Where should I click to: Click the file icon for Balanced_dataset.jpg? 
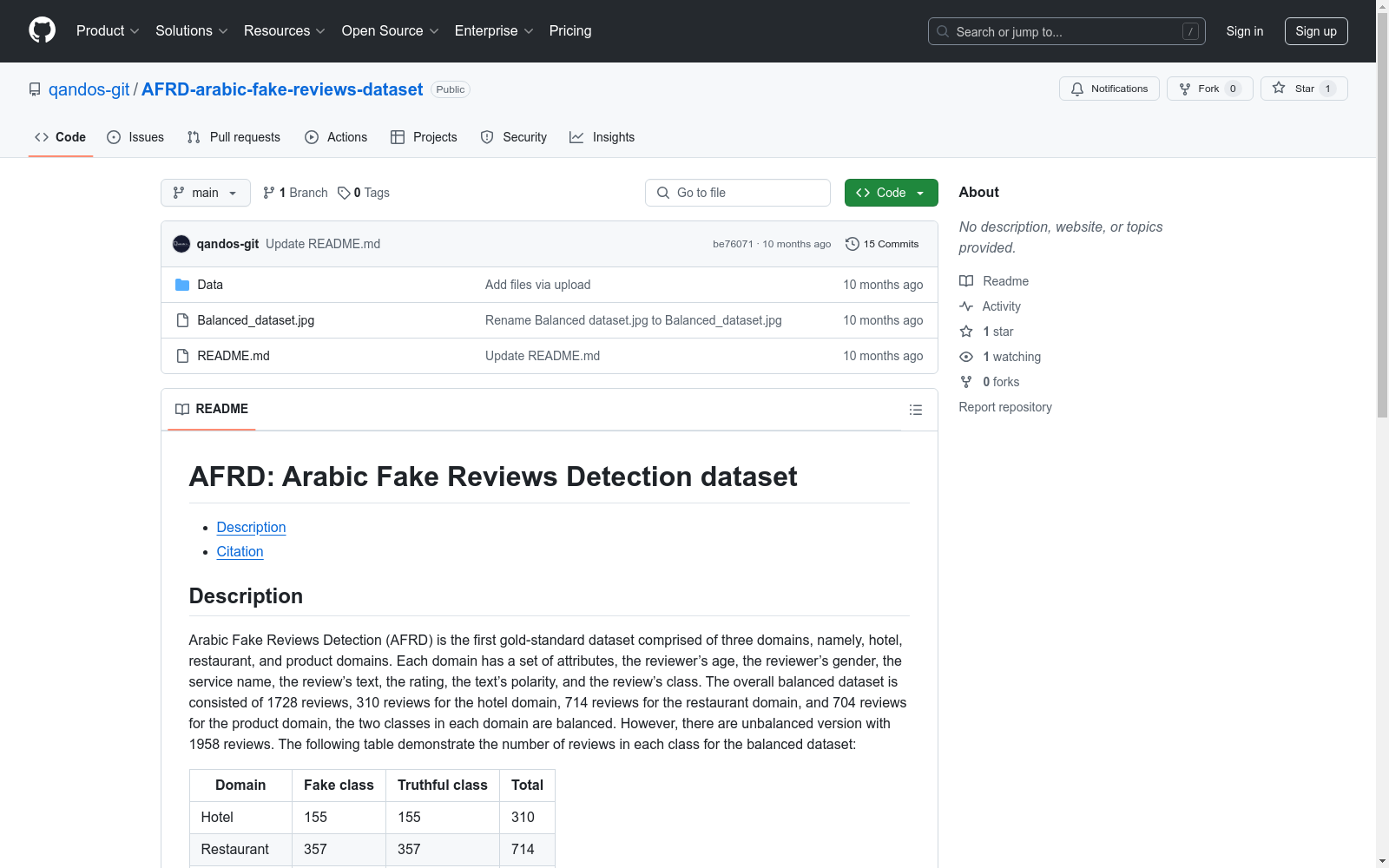182,320
